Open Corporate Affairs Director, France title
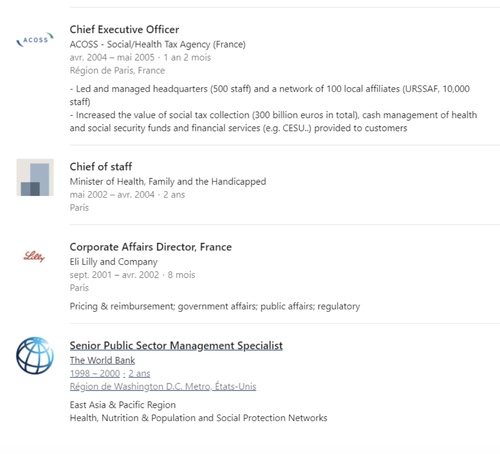Viewport: 500px width, 454px height. tap(151, 247)
